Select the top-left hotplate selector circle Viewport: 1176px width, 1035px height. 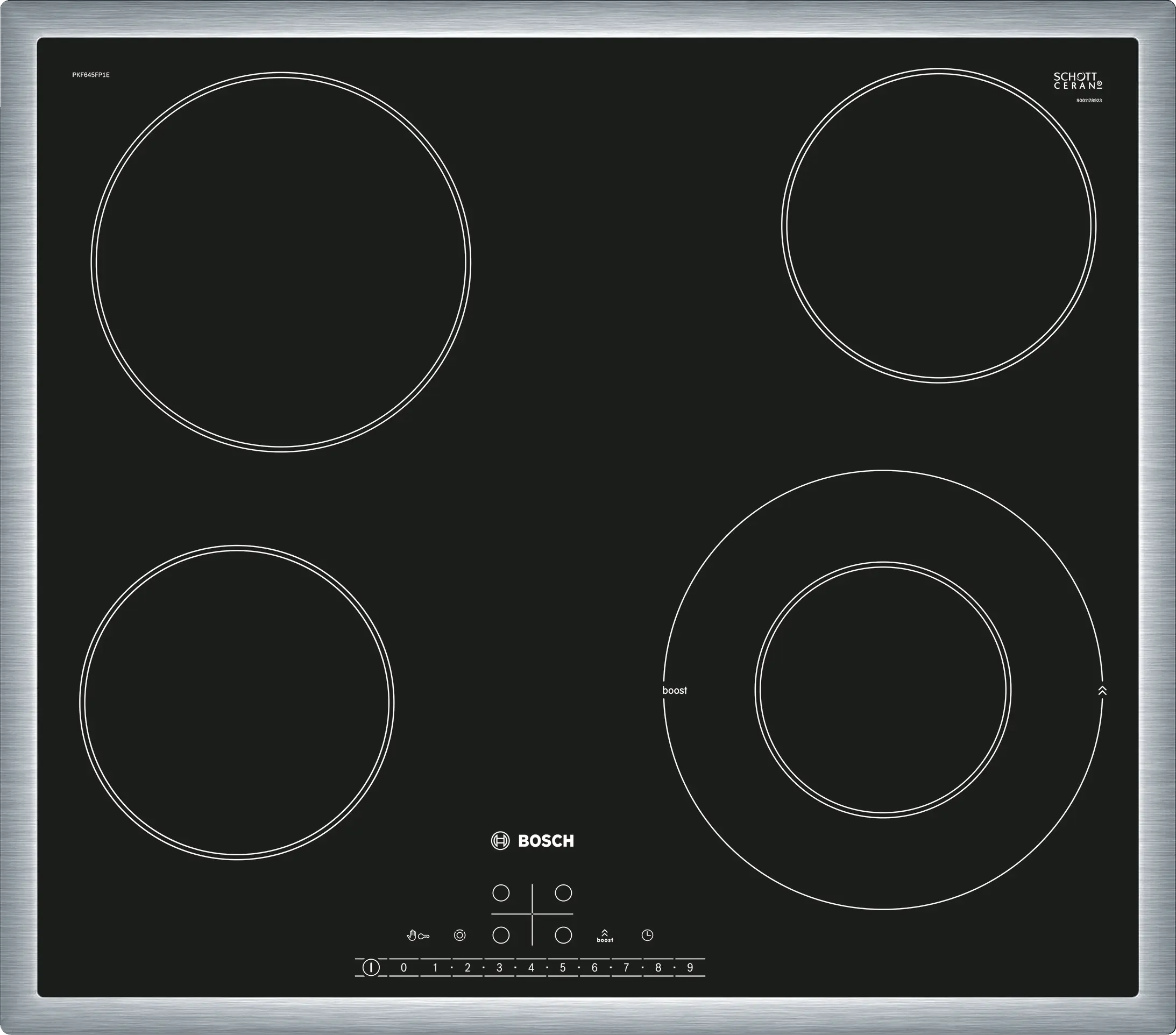coord(501,893)
